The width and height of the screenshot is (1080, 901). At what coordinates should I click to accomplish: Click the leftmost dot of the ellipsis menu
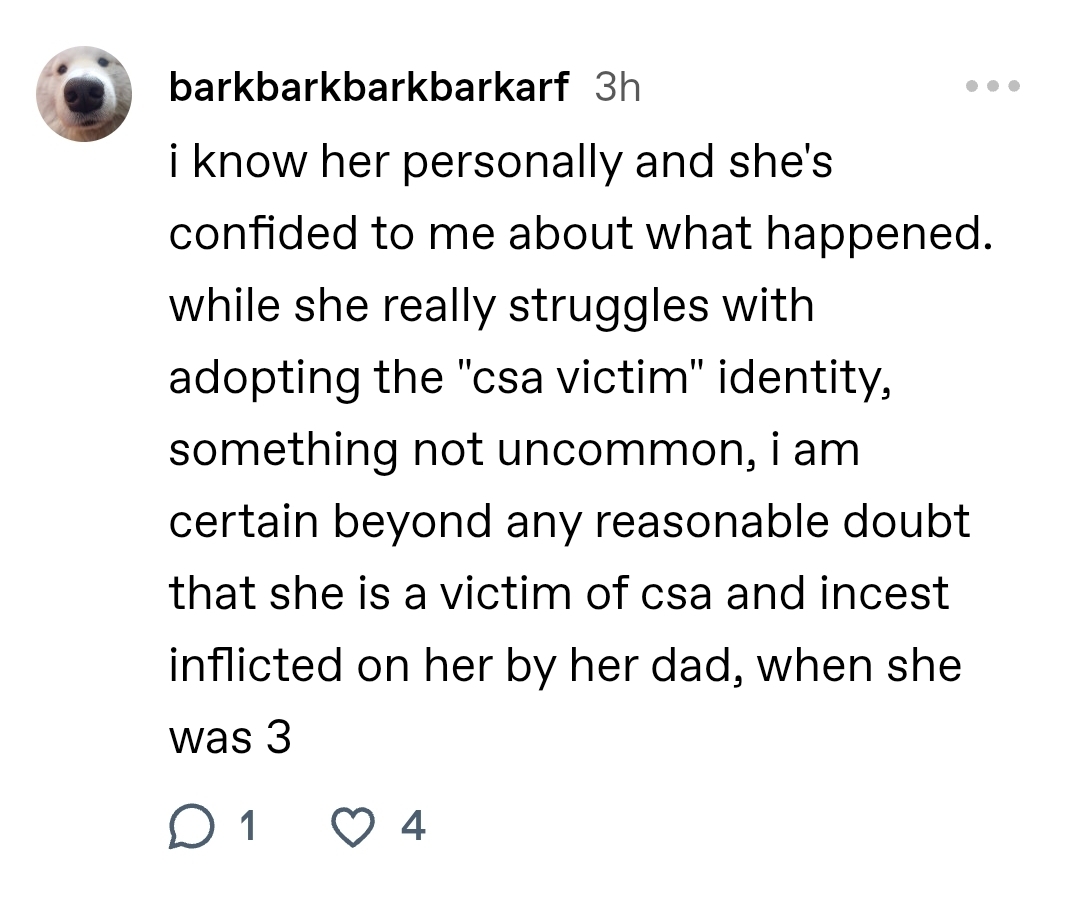[972, 87]
